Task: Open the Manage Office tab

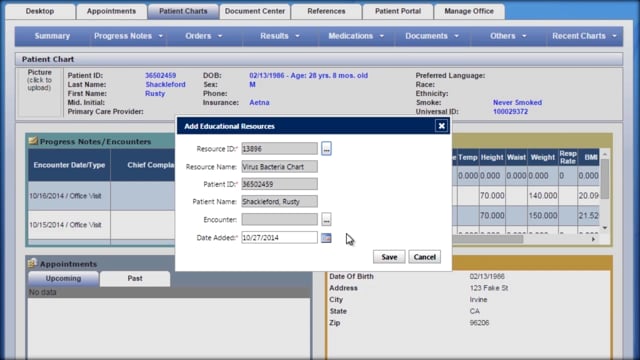Action: 469,11
